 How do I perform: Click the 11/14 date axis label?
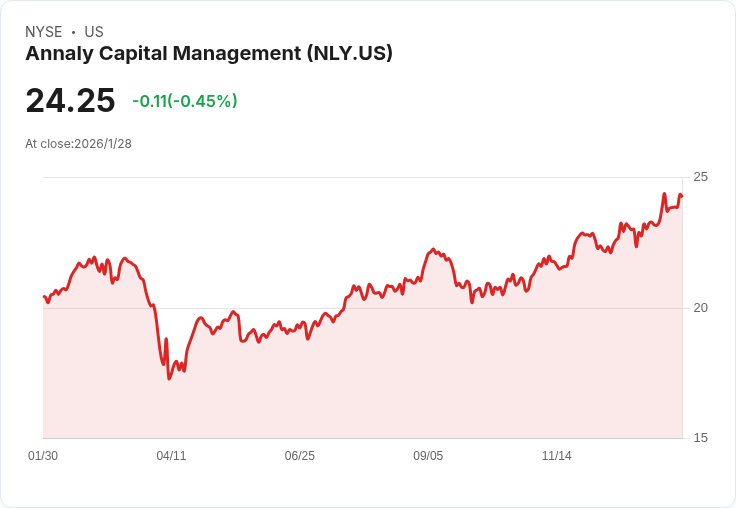(x=556, y=456)
